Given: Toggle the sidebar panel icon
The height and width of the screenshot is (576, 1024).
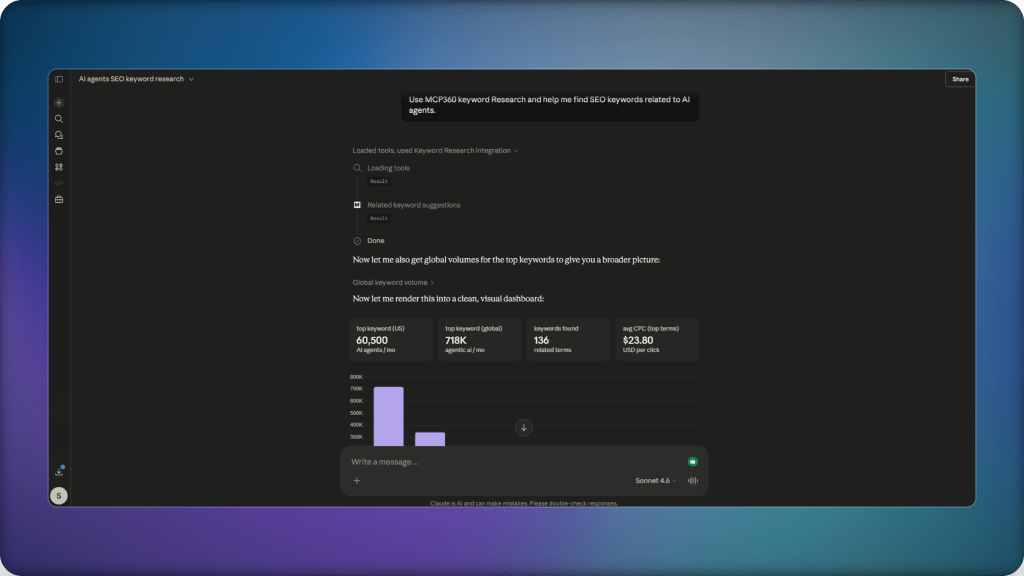Looking at the screenshot, I should [x=59, y=79].
